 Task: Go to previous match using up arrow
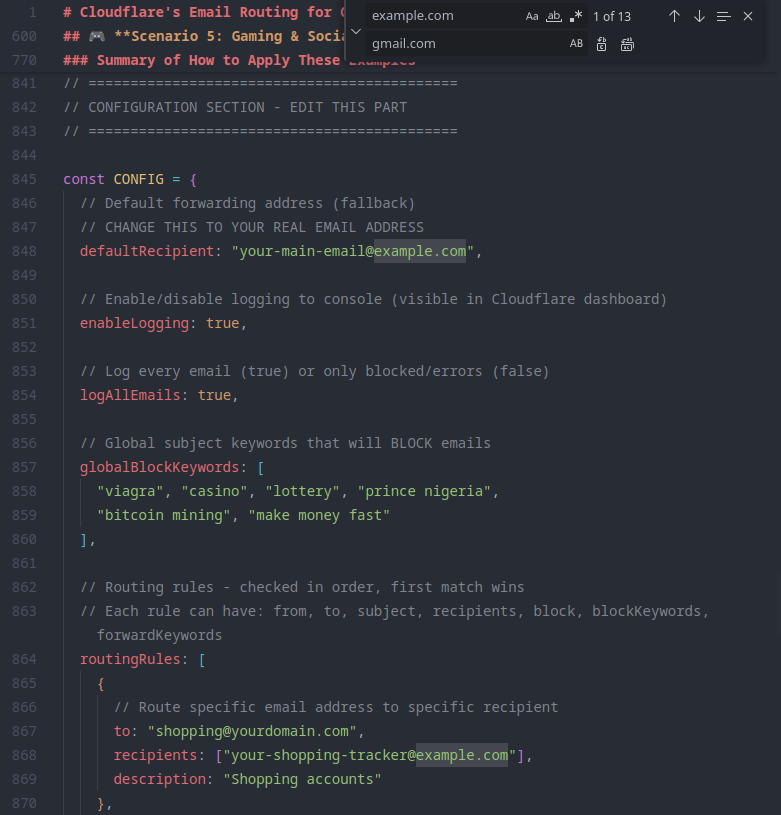click(674, 16)
